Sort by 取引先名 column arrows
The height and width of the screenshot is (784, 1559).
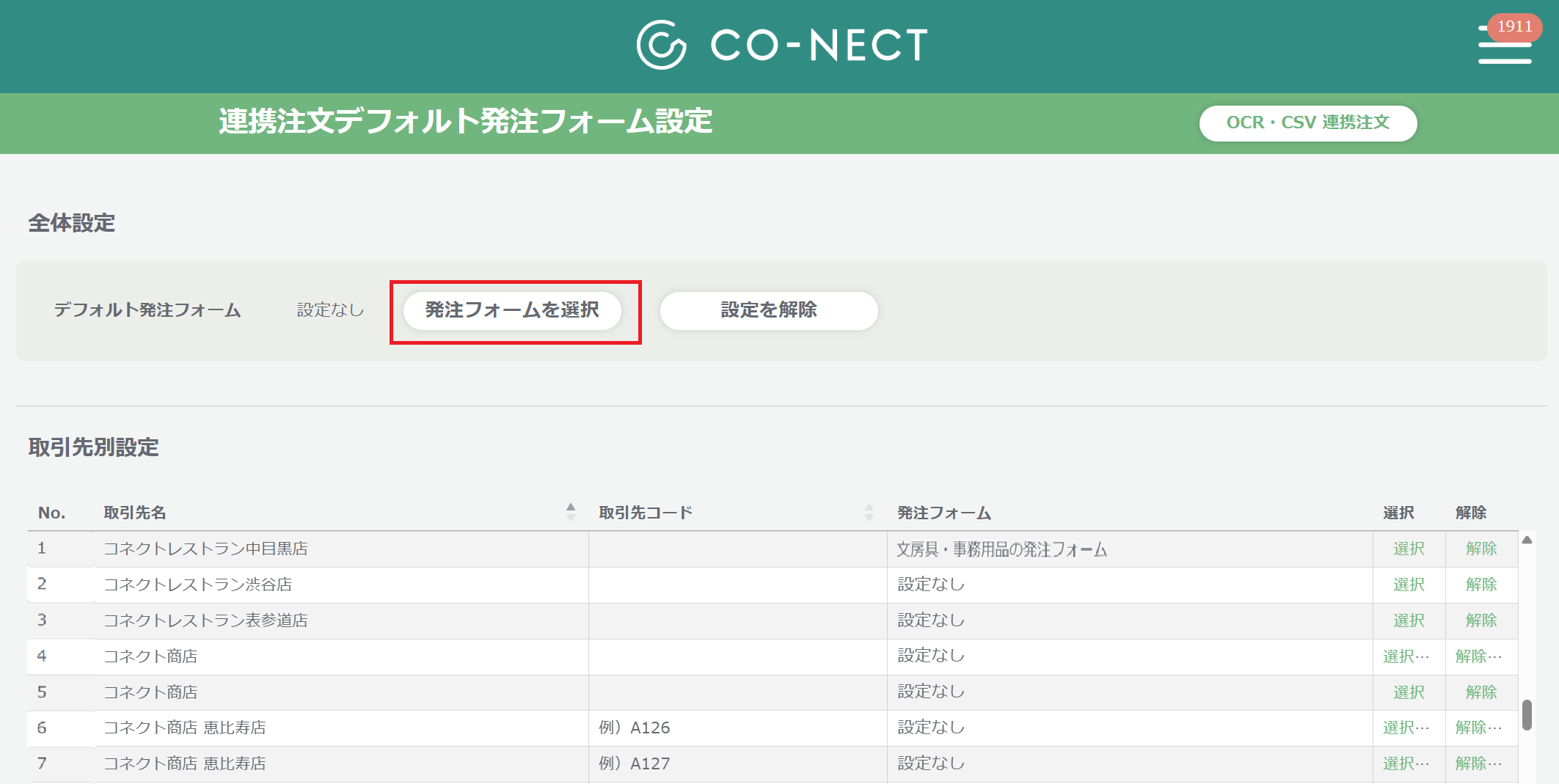pos(571,512)
